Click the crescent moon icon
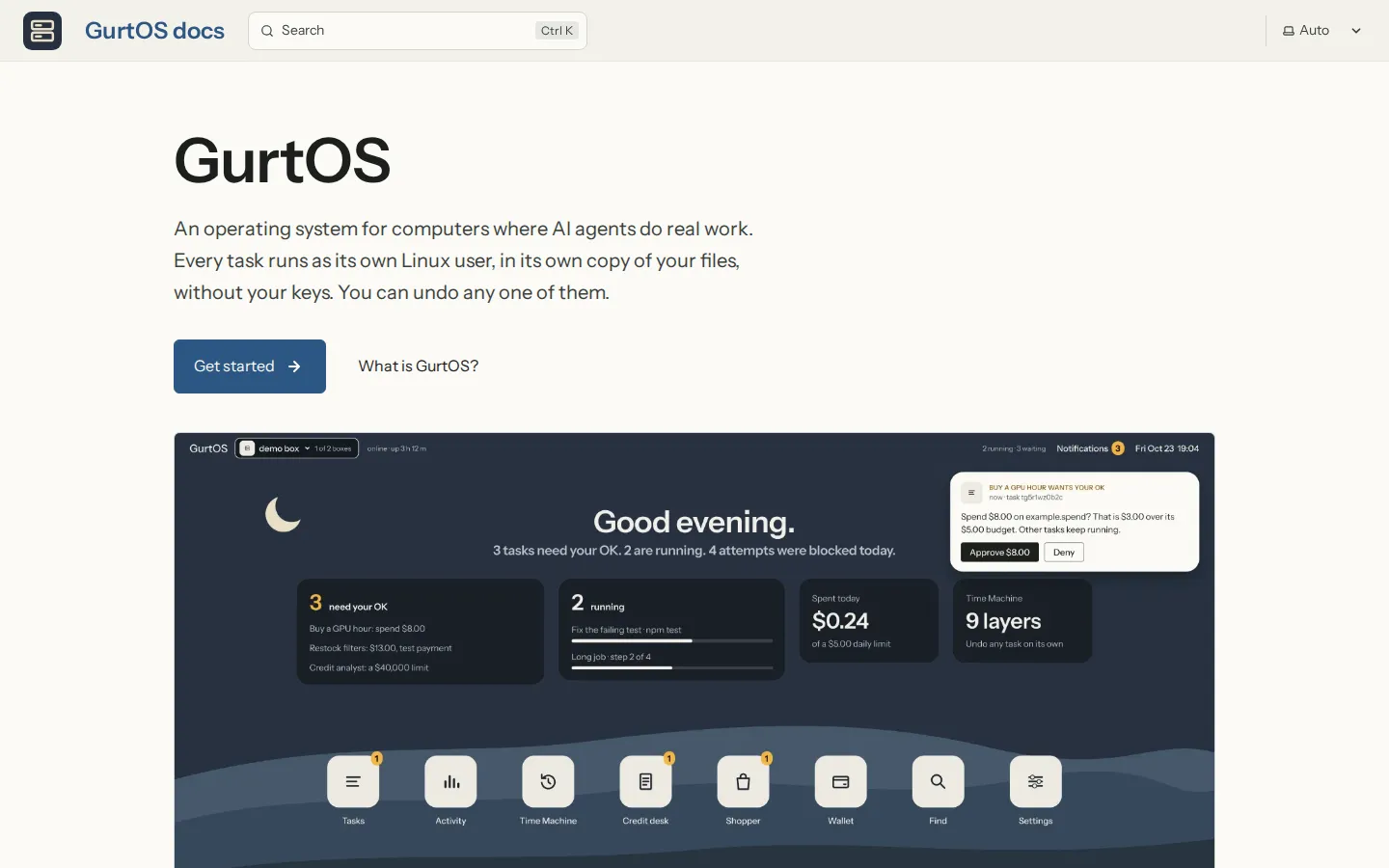Image resolution: width=1389 pixels, height=868 pixels. (x=283, y=514)
